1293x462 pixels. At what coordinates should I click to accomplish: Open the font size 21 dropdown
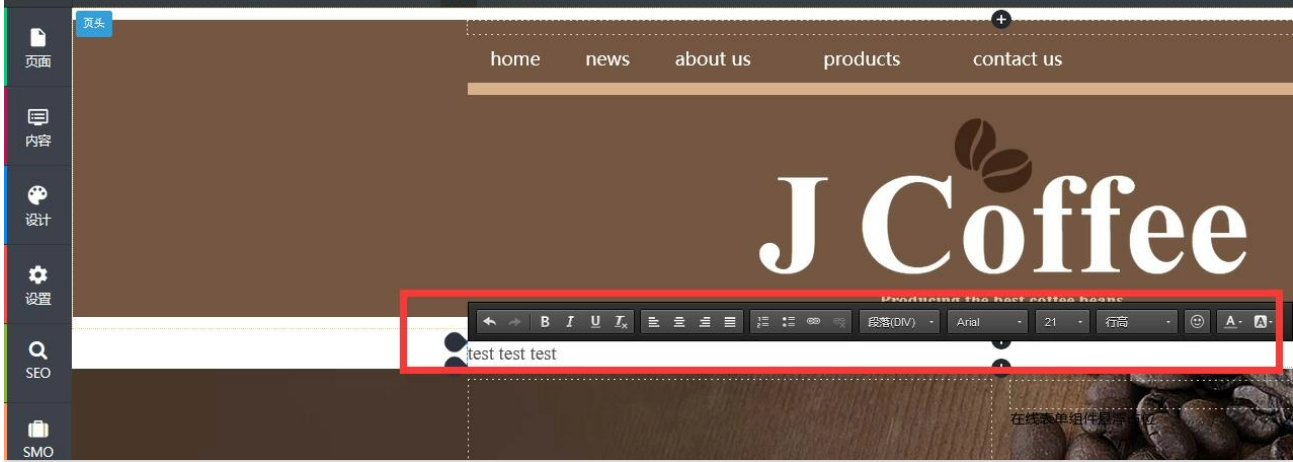pyautogui.click(x=1063, y=322)
